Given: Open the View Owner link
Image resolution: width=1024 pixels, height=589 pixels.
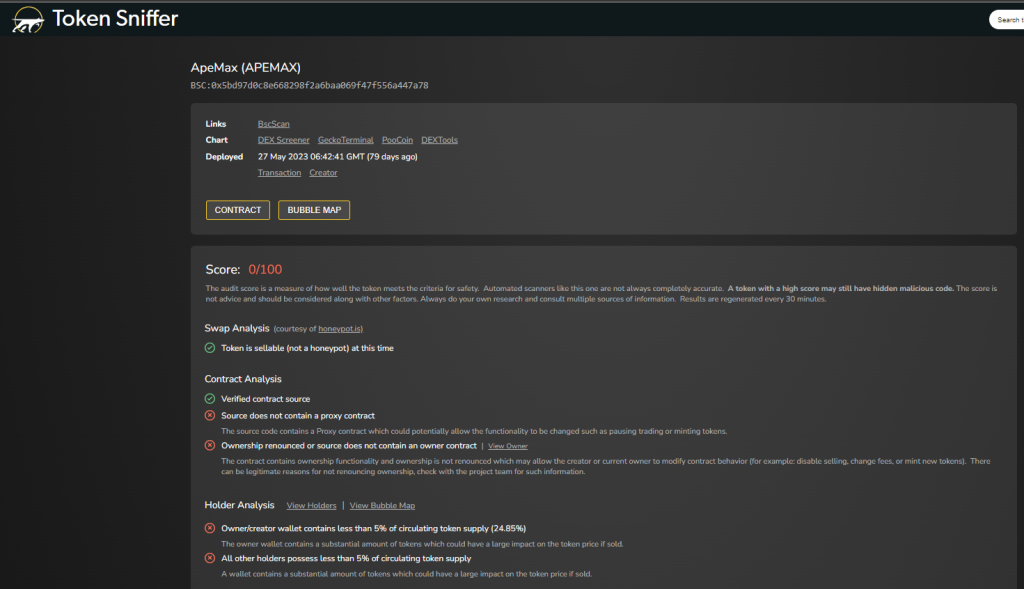Looking at the screenshot, I should [507, 446].
